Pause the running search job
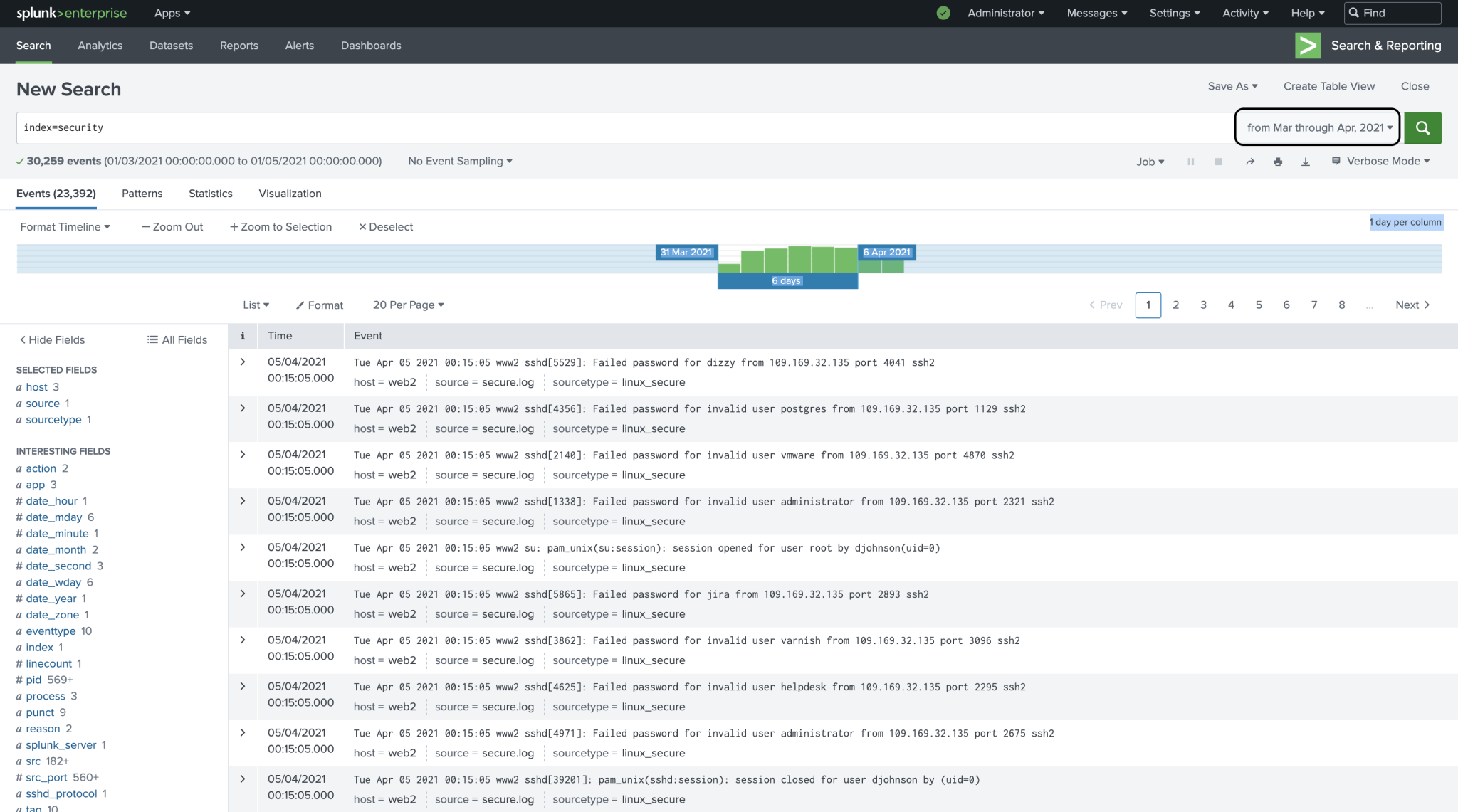The height and width of the screenshot is (812, 1458). (x=1190, y=162)
